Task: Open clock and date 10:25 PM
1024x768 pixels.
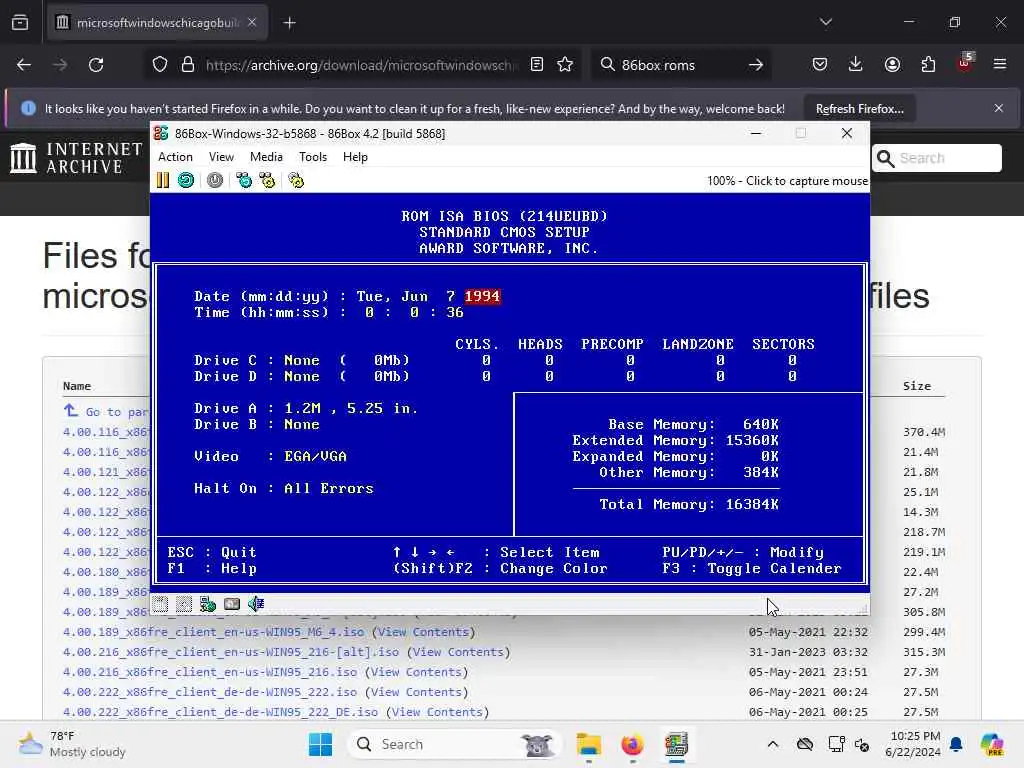Action: point(913,744)
